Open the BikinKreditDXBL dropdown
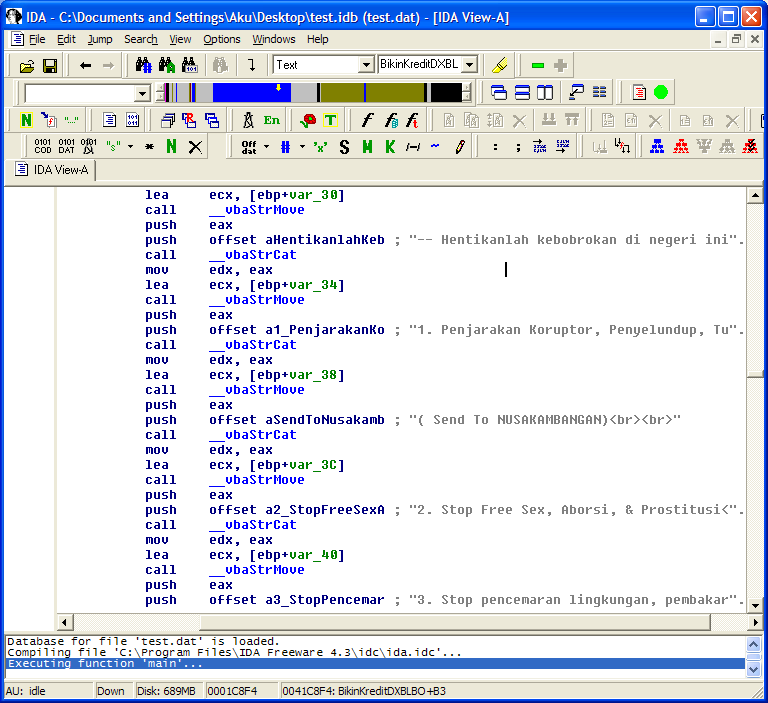The width and height of the screenshot is (768, 703). coord(470,65)
